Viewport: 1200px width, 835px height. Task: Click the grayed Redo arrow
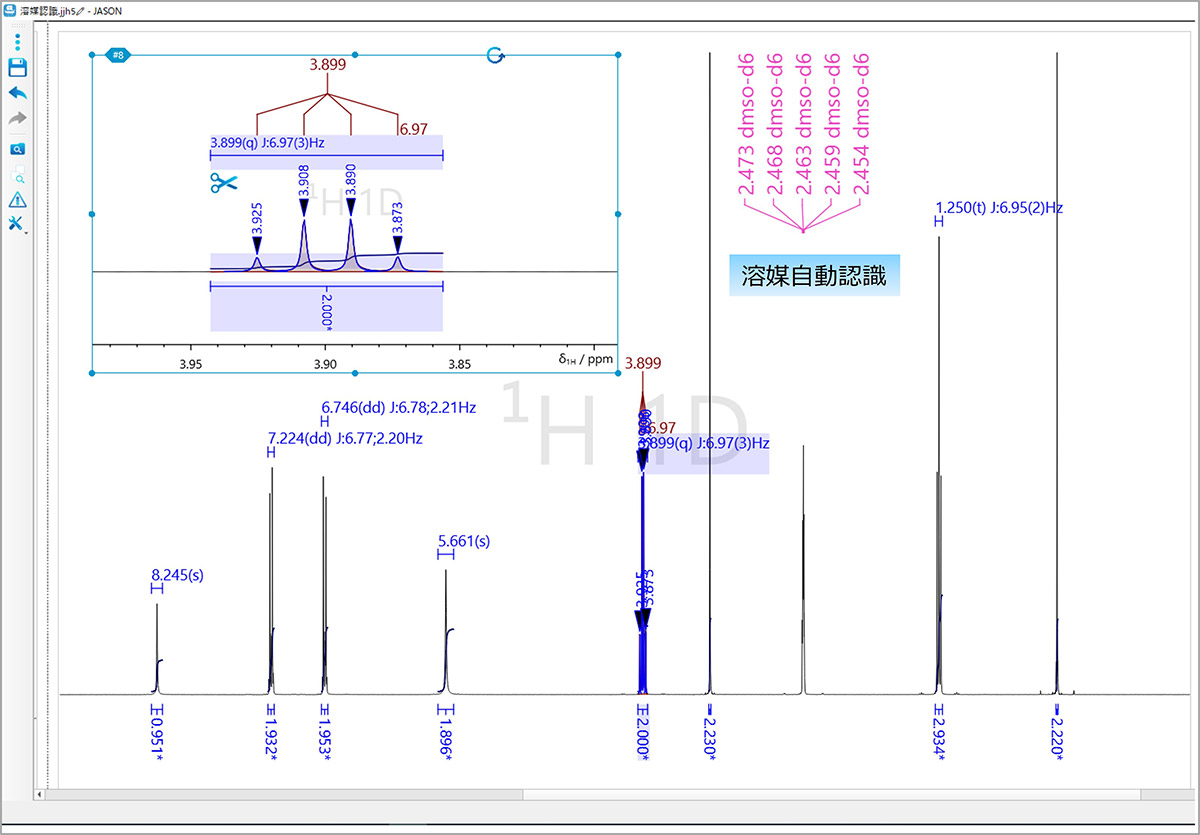point(17,119)
